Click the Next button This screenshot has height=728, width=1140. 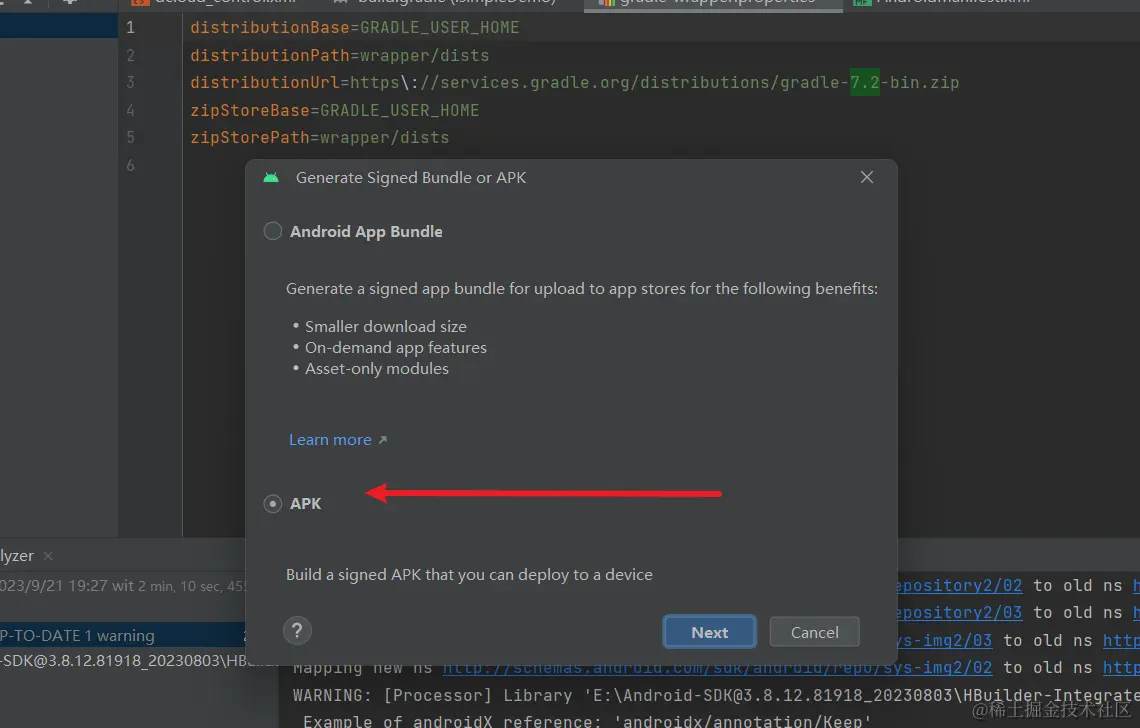coord(709,632)
